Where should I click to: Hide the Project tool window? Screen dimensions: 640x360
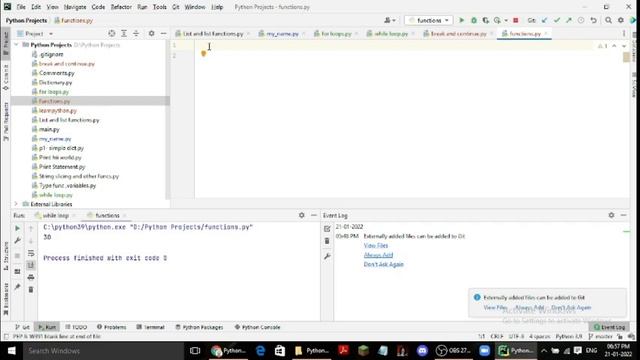[163, 33]
